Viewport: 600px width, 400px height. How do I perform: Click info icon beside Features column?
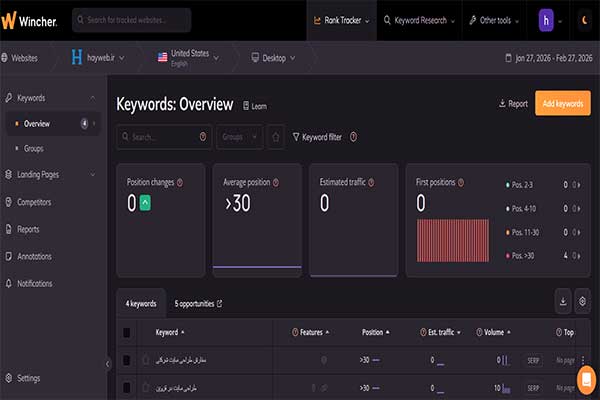(295, 332)
